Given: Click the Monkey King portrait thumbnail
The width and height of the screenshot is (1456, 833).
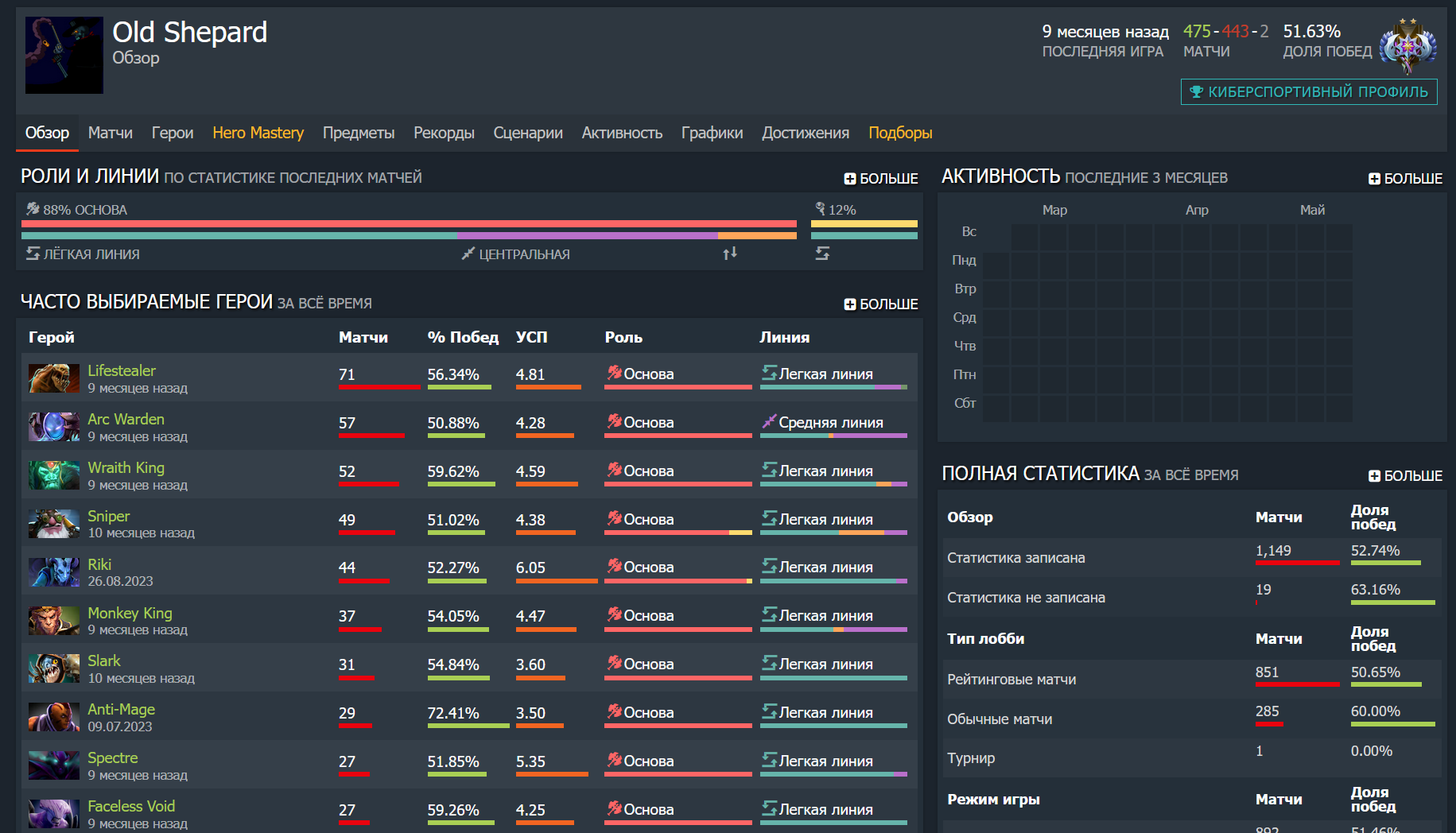Looking at the screenshot, I should tap(54, 621).
